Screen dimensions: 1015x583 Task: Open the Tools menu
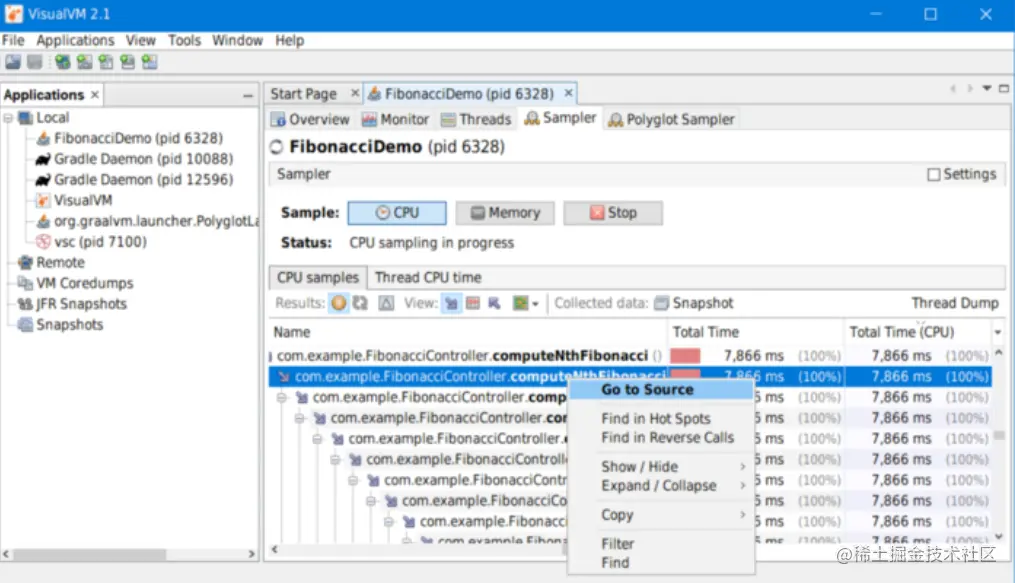coord(184,40)
